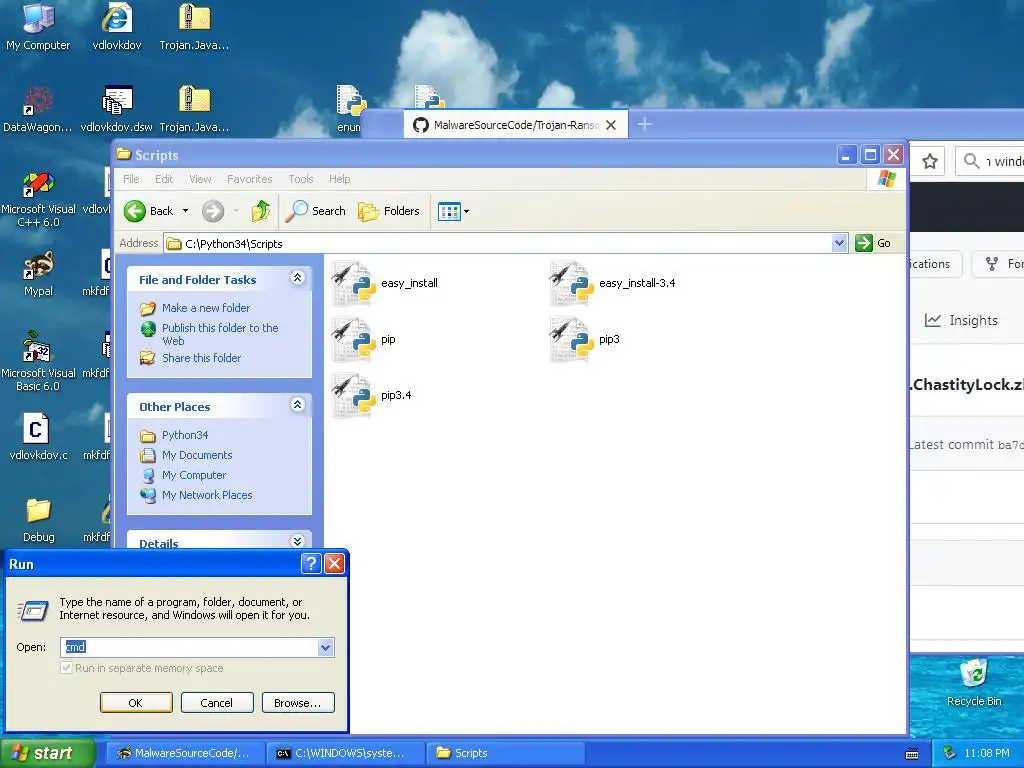1024x768 pixels.
Task: Go to My Network Places link
Action: [207, 495]
